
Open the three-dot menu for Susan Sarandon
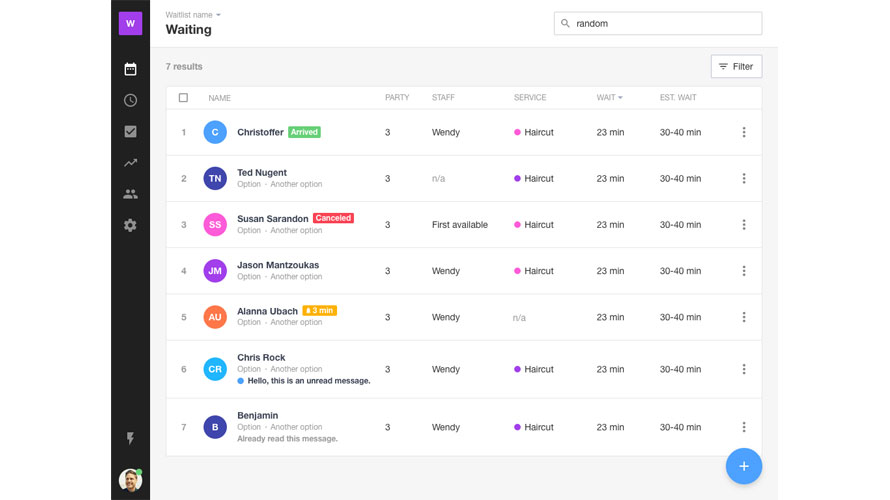[743, 225]
